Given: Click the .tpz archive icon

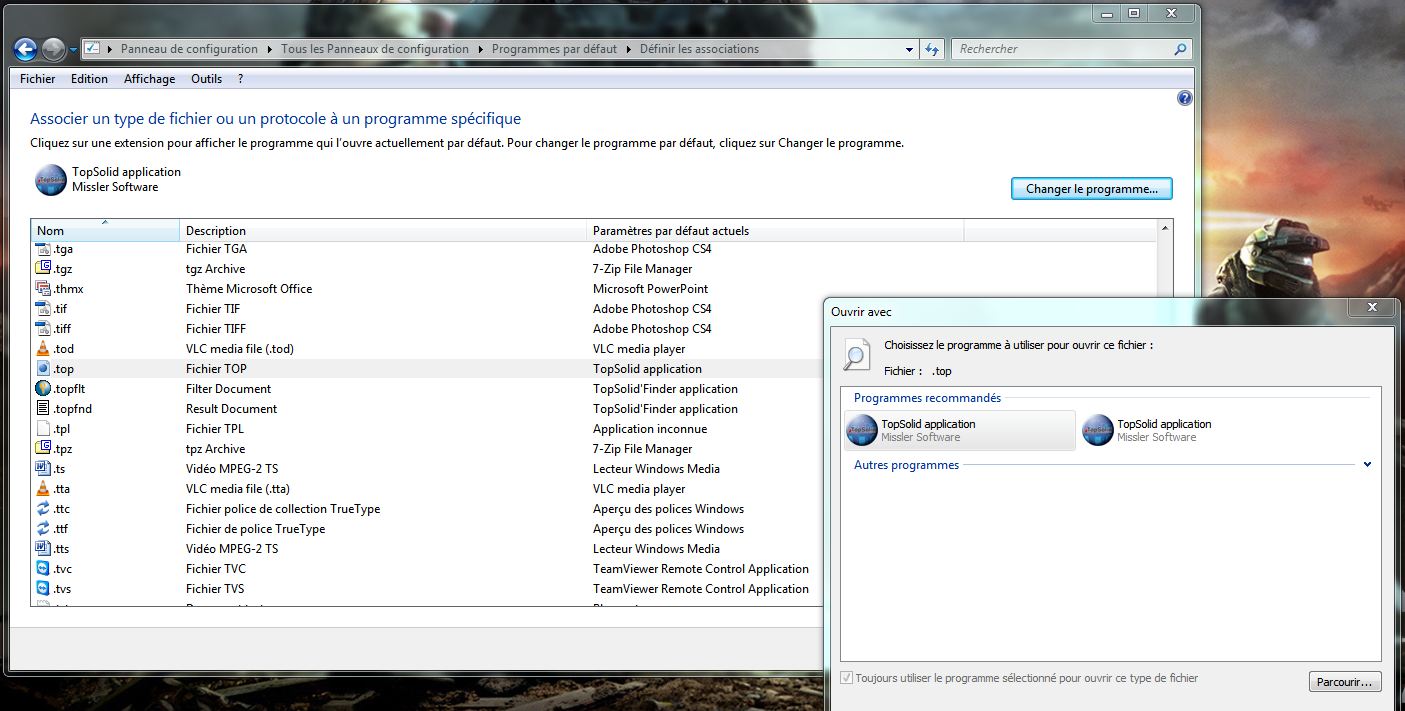Looking at the screenshot, I should point(43,449).
